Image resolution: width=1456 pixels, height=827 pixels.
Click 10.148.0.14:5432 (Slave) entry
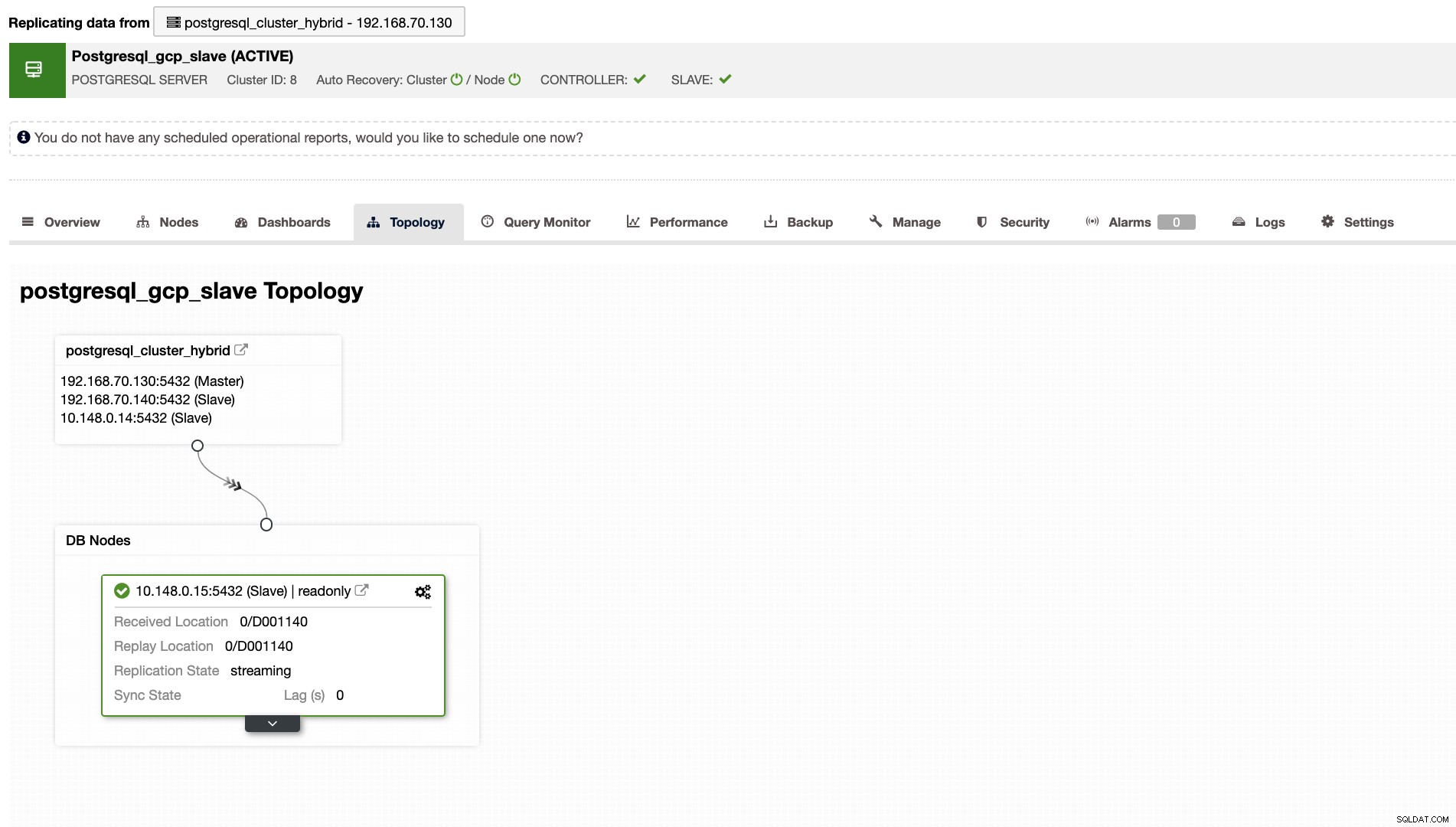[x=136, y=418]
